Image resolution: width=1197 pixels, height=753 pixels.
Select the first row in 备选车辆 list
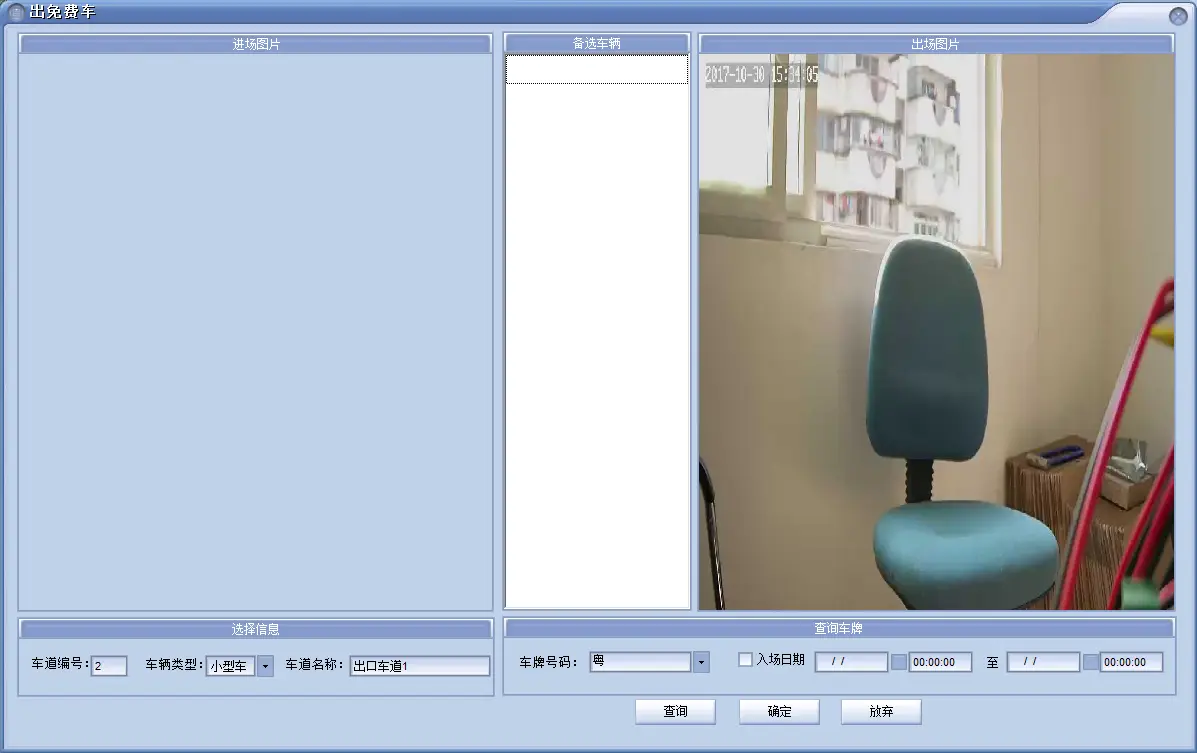(596, 69)
